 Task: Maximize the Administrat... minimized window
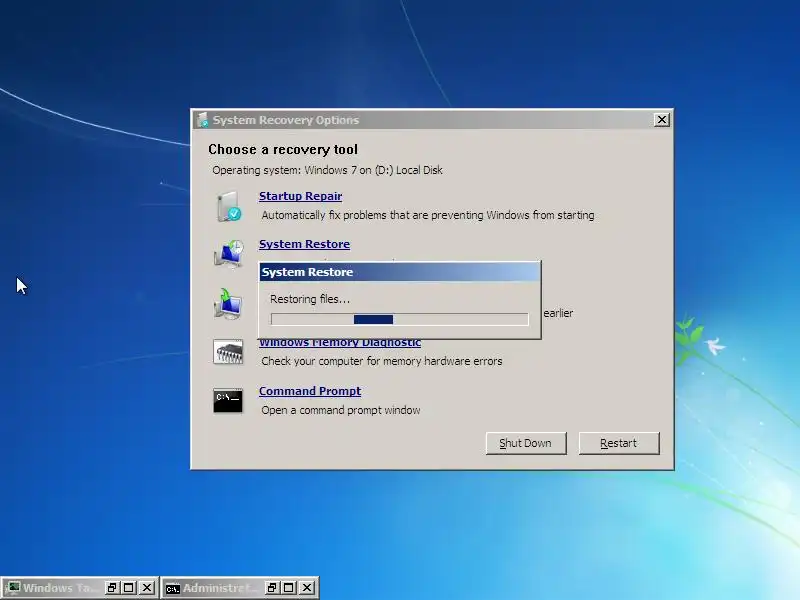[x=289, y=588]
